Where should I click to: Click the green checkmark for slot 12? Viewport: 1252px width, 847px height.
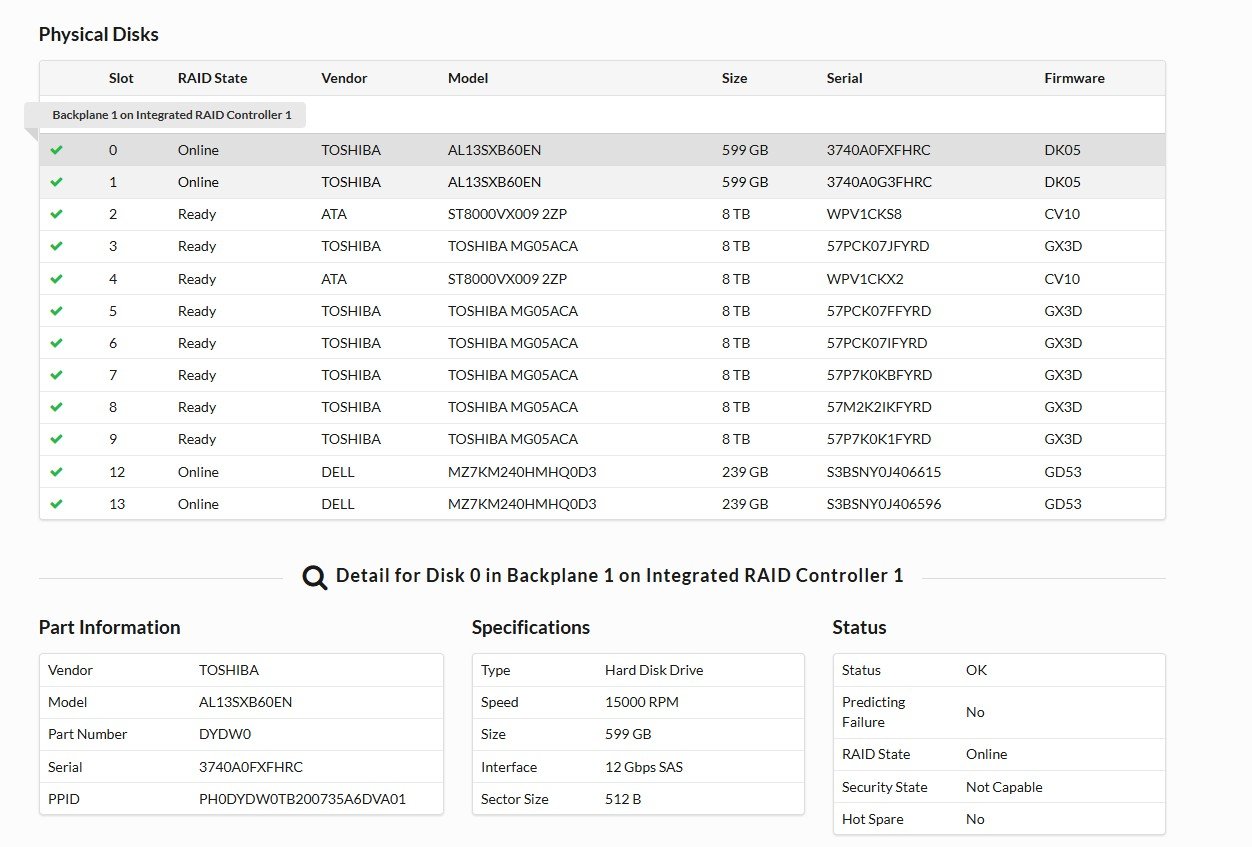(56, 472)
